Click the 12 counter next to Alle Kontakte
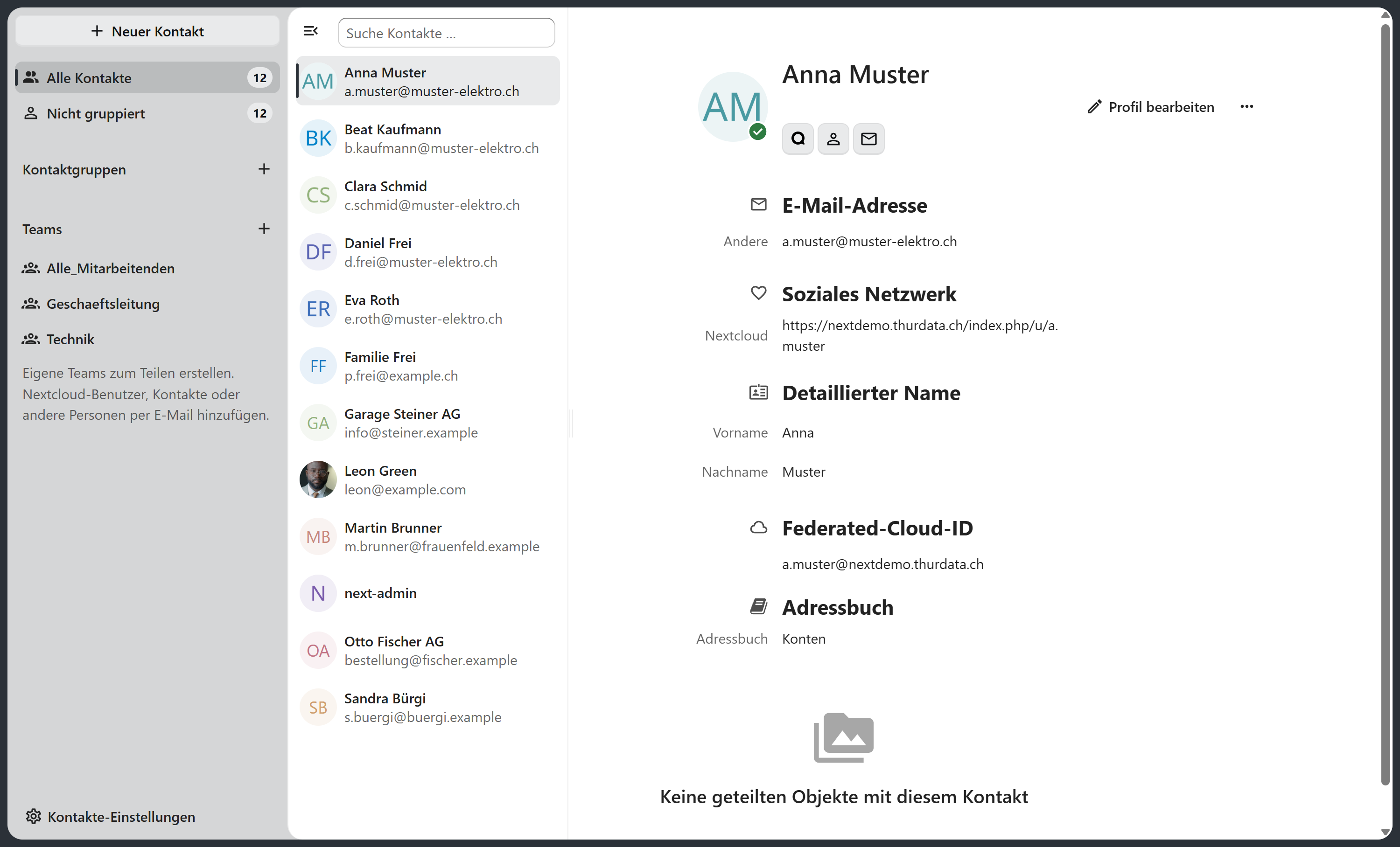Viewport: 1400px width, 847px height. [x=259, y=78]
